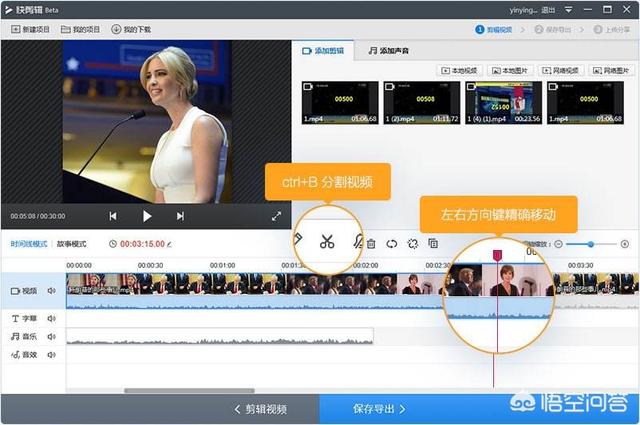Viewport: 640px width, 425px height.
Task: Click the loop/rotate icon next to the trash
Action: pos(392,243)
